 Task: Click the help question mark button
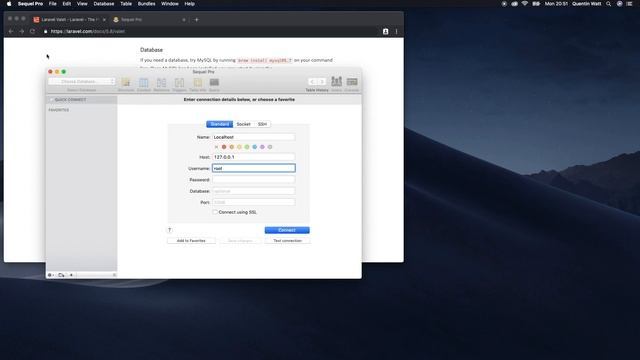170,230
